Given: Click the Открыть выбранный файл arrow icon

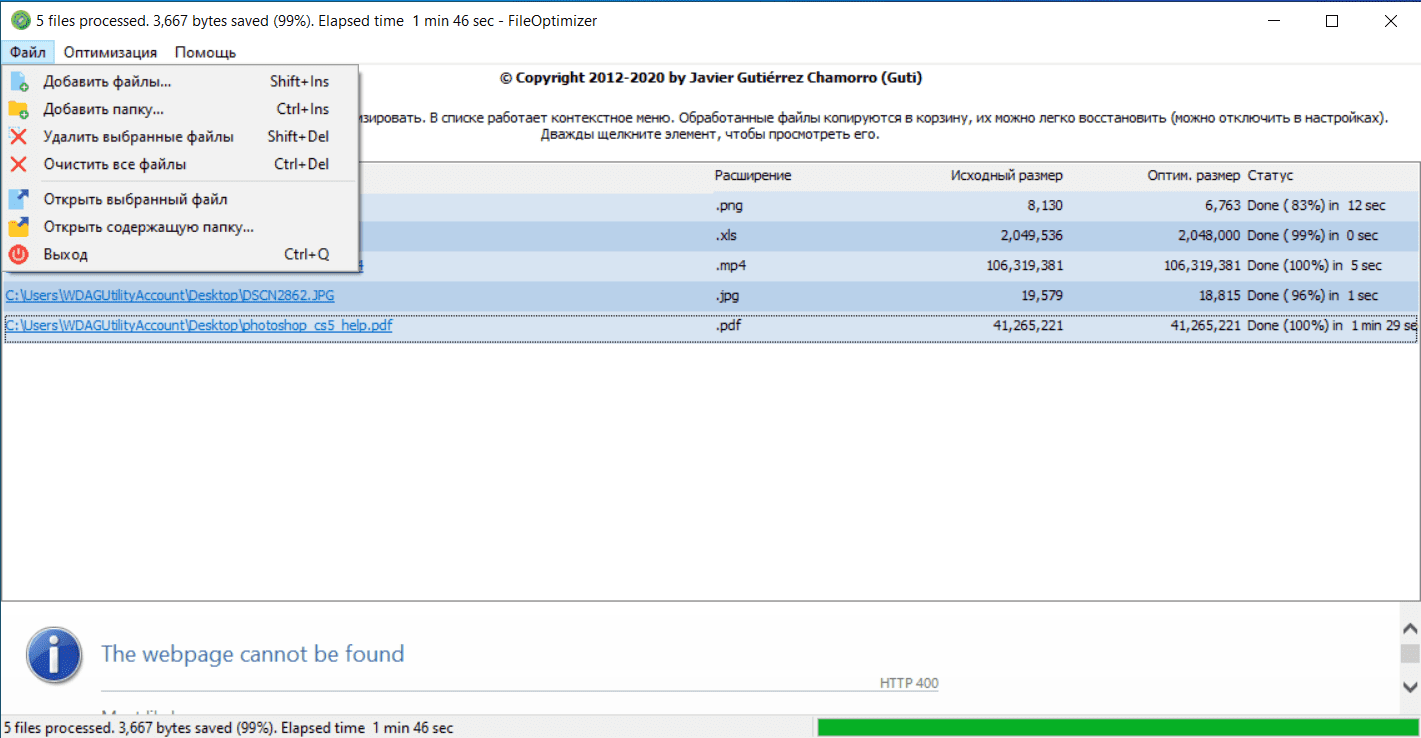Looking at the screenshot, I should 19,200.
